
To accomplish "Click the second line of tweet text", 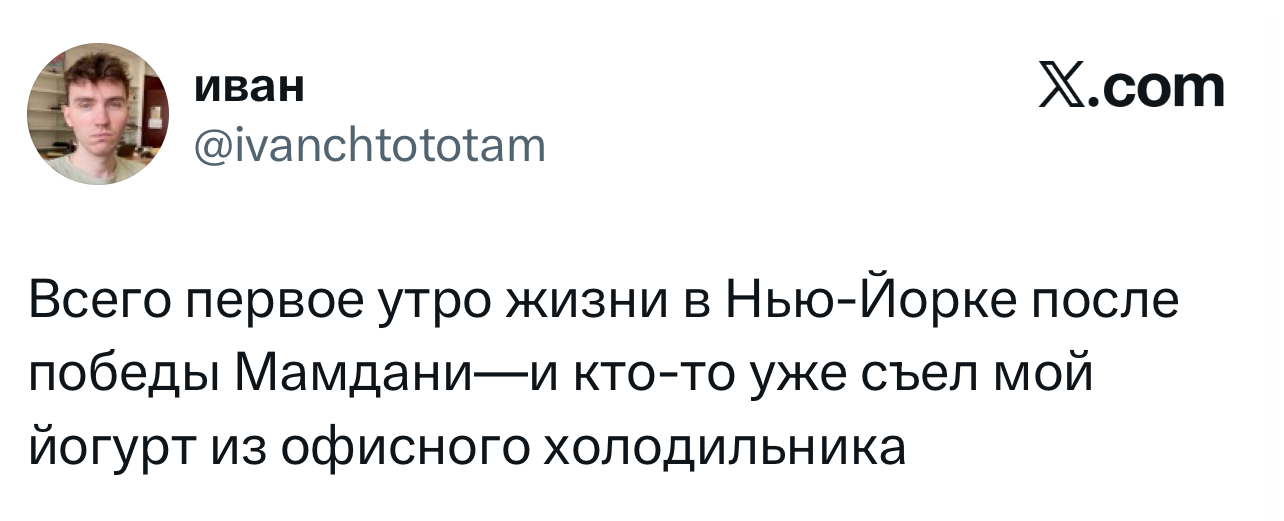I will point(559,376).
